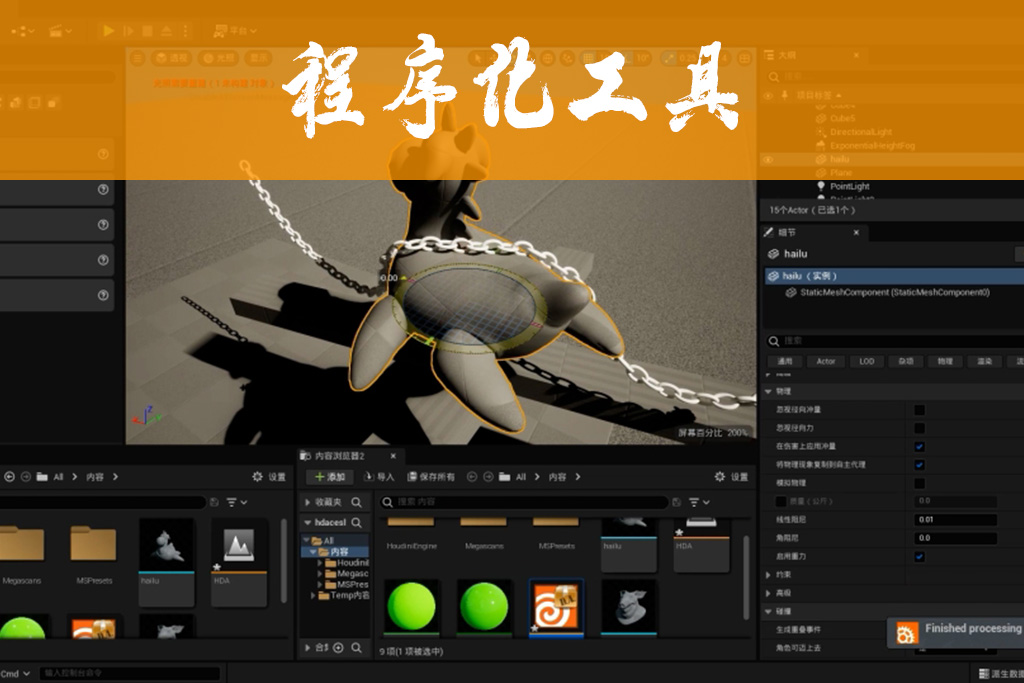The height and width of the screenshot is (683, 1024).
Task: Expand the Favorites (收藏夹) panel
Action: [308, 502]
